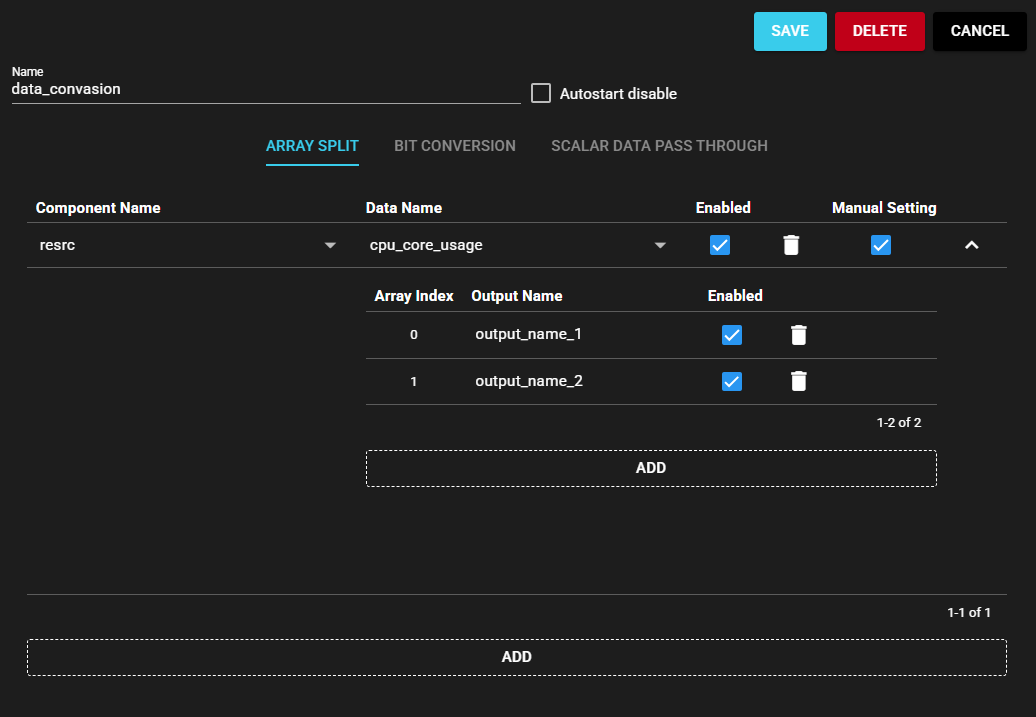1036x717 pixels.
Task: Open the cpu_core_usage Data Name dropdown
Action: tap(660, 246)
